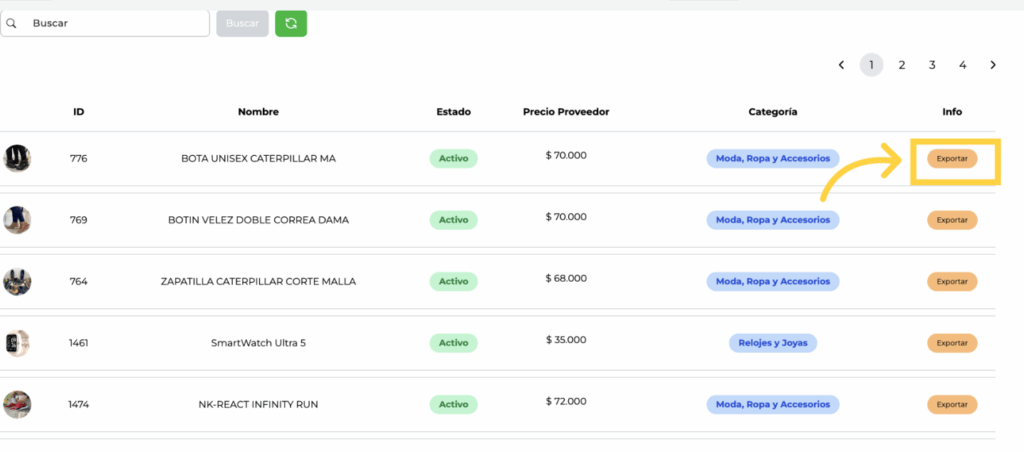Open the Bota Unisex Caterpillar product thumbnail
This screenshot has height=452, width=1024.
pos(17,158)
